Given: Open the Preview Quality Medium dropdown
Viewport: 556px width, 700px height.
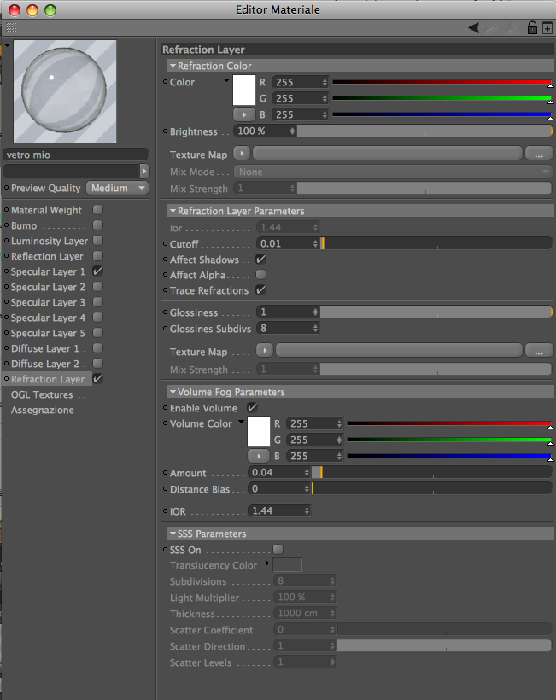Looking at the screenshot, I should [x=117, y=188].
